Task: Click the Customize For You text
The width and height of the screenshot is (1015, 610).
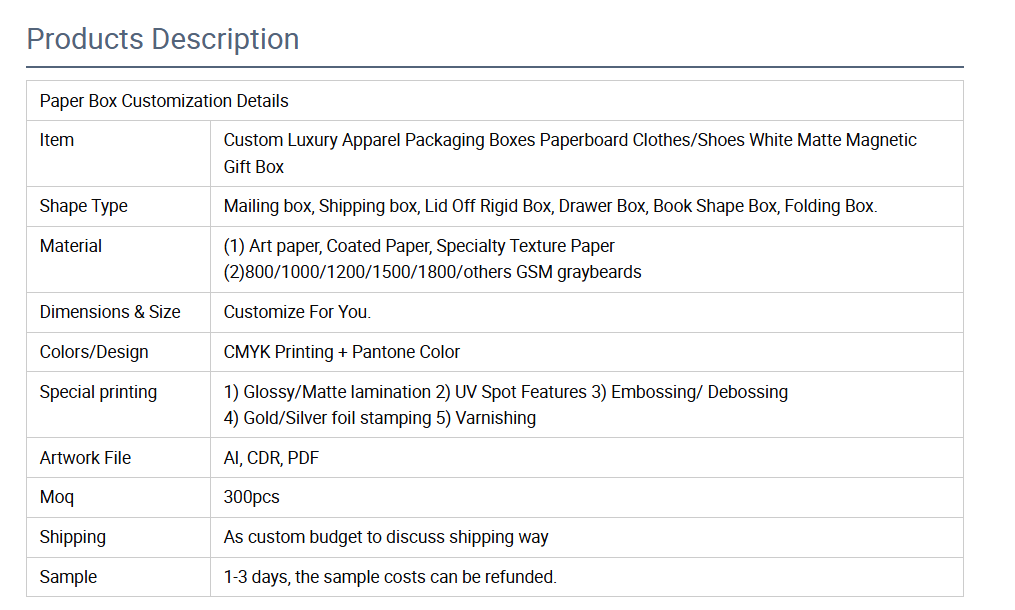Action: click(x=297, y=312)
